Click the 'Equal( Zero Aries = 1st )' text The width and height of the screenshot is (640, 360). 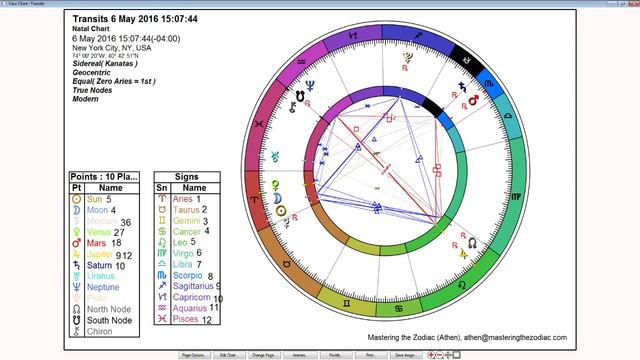[x=114, y=81]
